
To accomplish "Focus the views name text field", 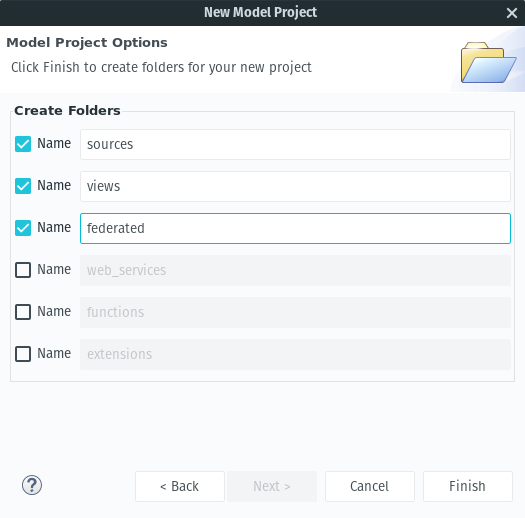I will point(295,187).
